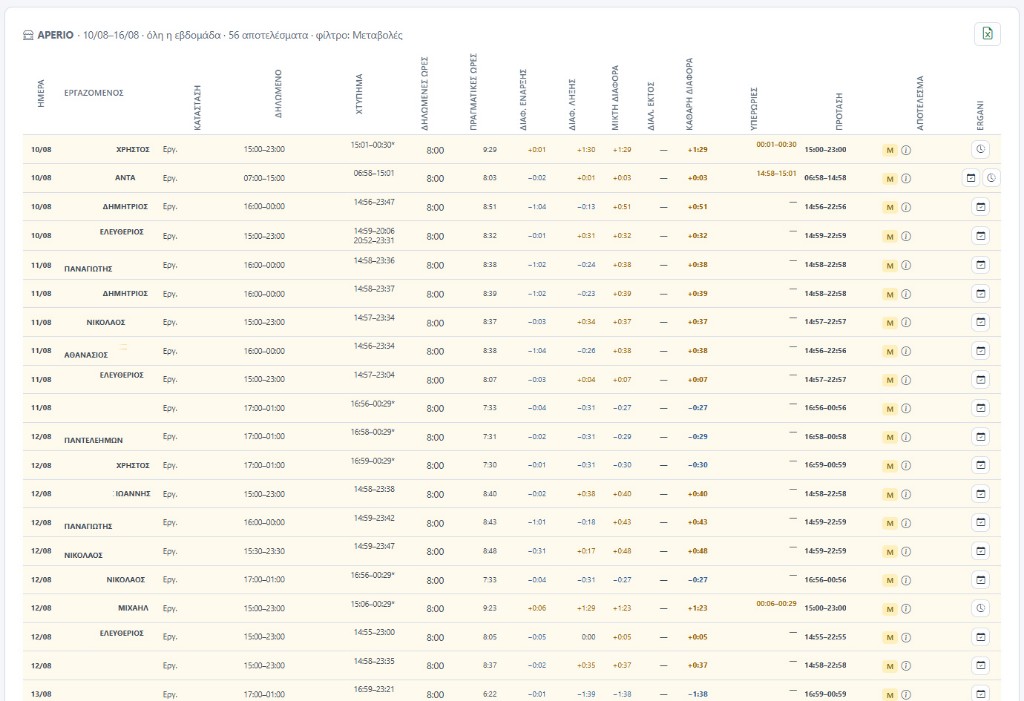Click the M badge for 11/08 ΠΑΝΑΓΙΩΤΗΣ
1024x701 pixels.
(x=889, y=265)
